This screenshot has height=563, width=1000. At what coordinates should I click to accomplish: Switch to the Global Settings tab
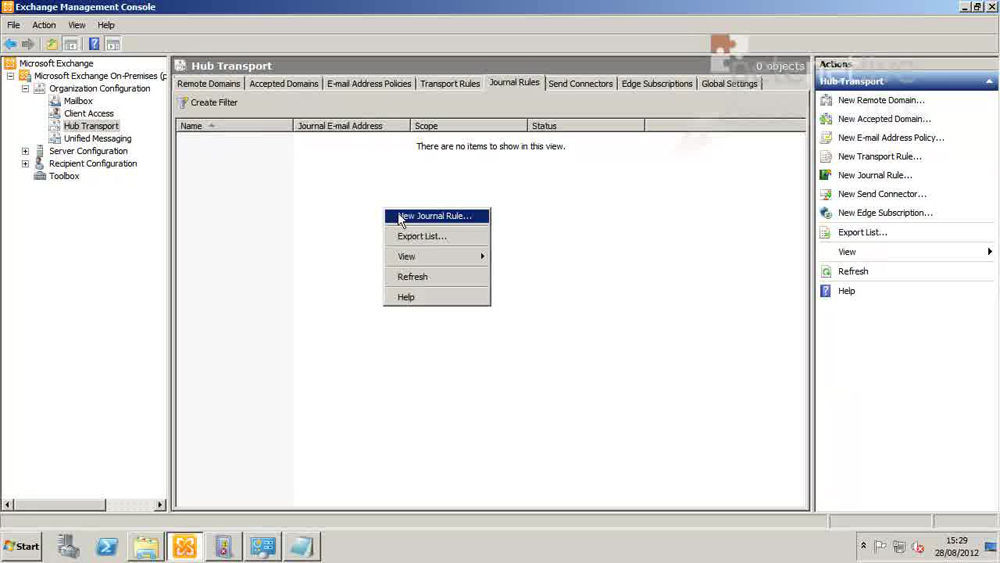coord(730,84)
